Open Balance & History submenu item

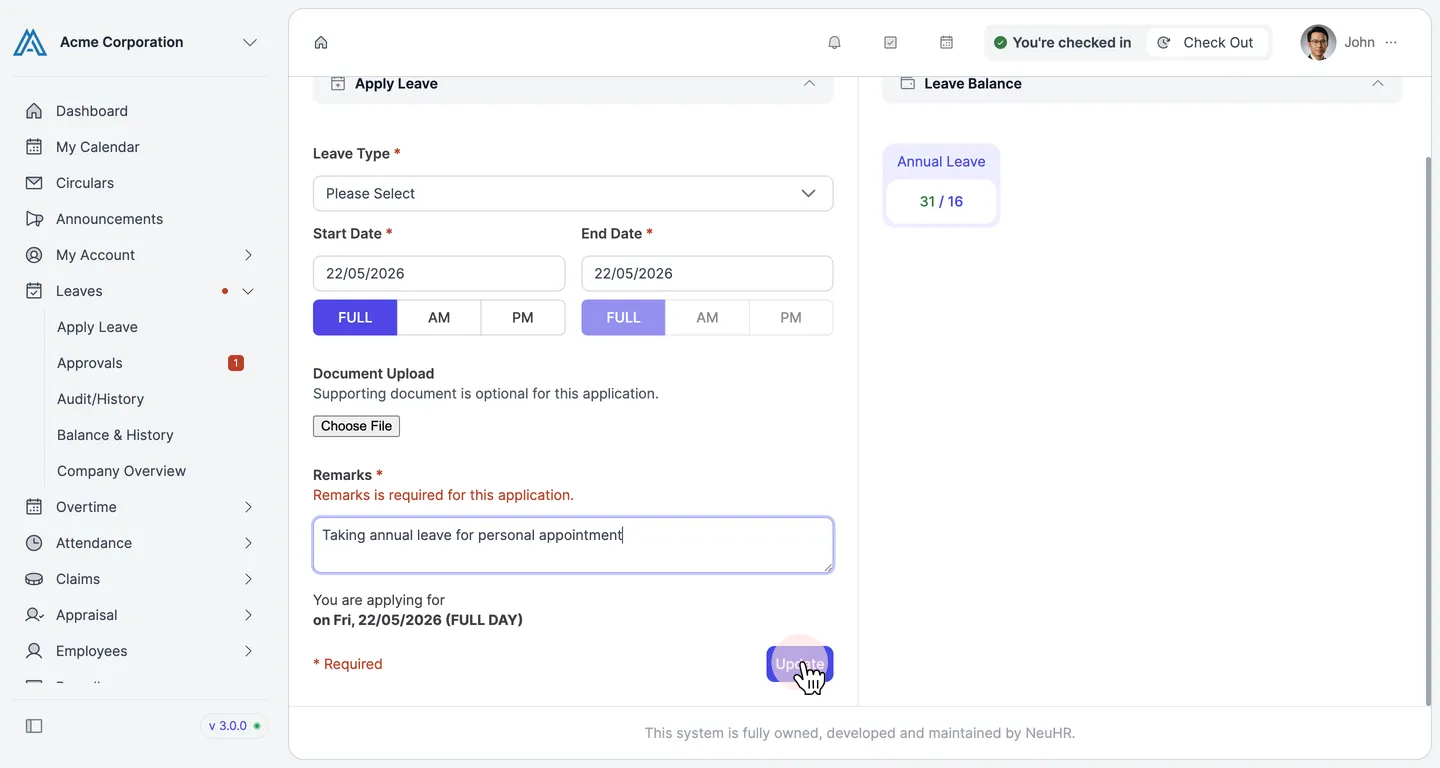pyautogui.click(x=115, y=435)
